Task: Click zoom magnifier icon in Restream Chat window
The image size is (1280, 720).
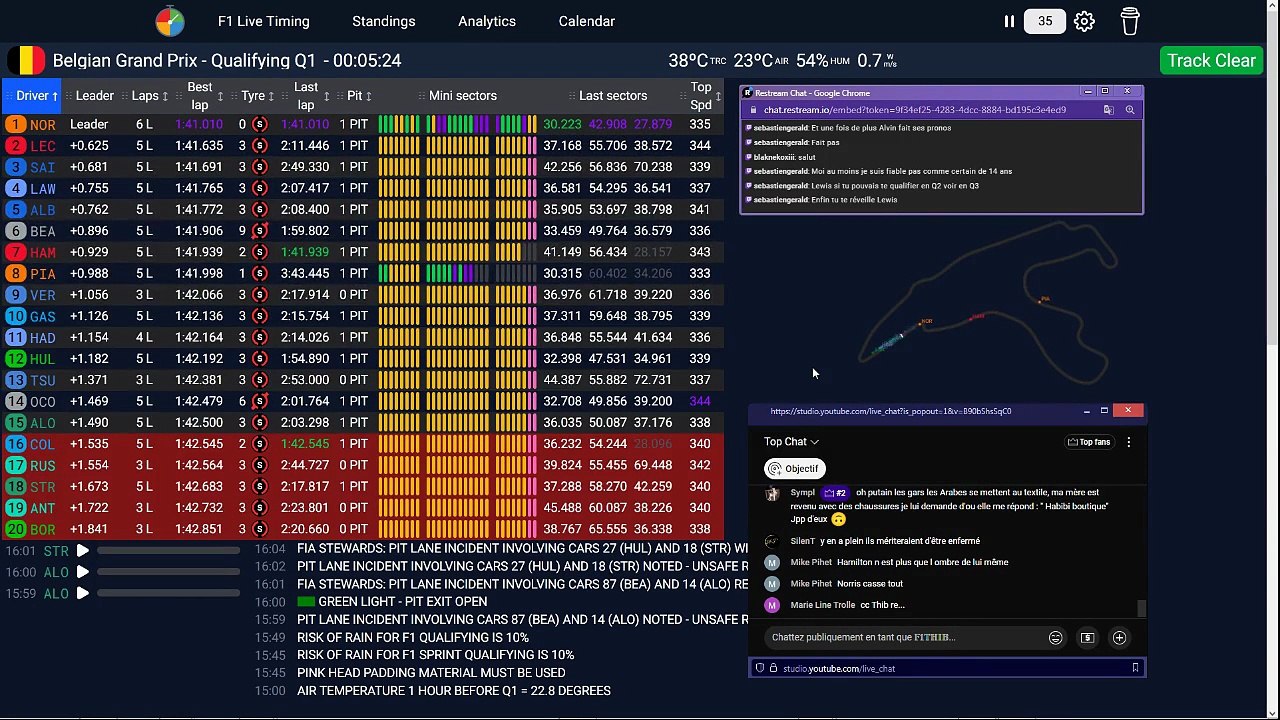Action: tap(1130, 110)
